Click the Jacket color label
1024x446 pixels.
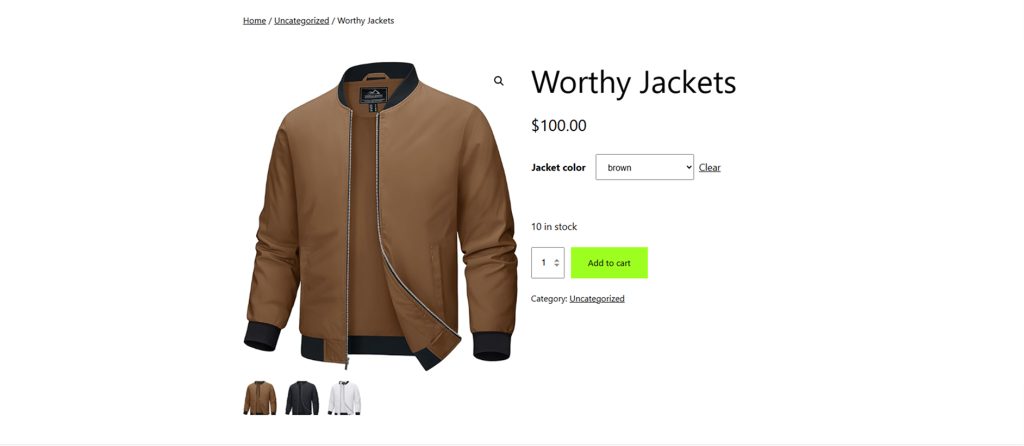coord(558,168)
